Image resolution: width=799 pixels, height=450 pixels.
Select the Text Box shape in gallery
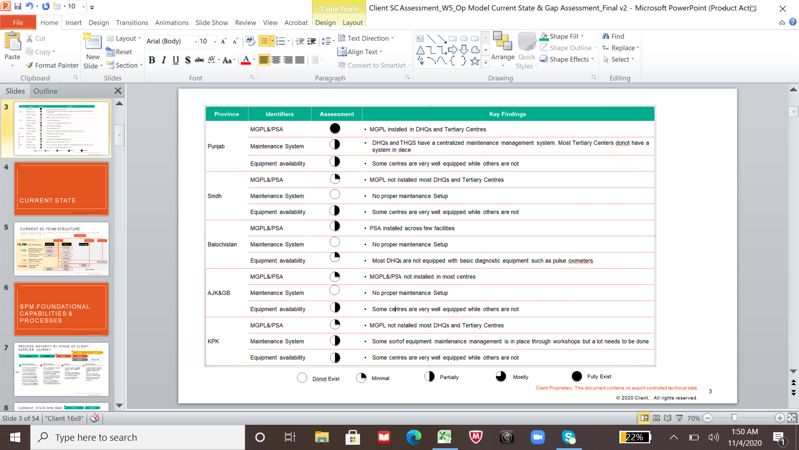pyautogui.click(x=420, y=39)
